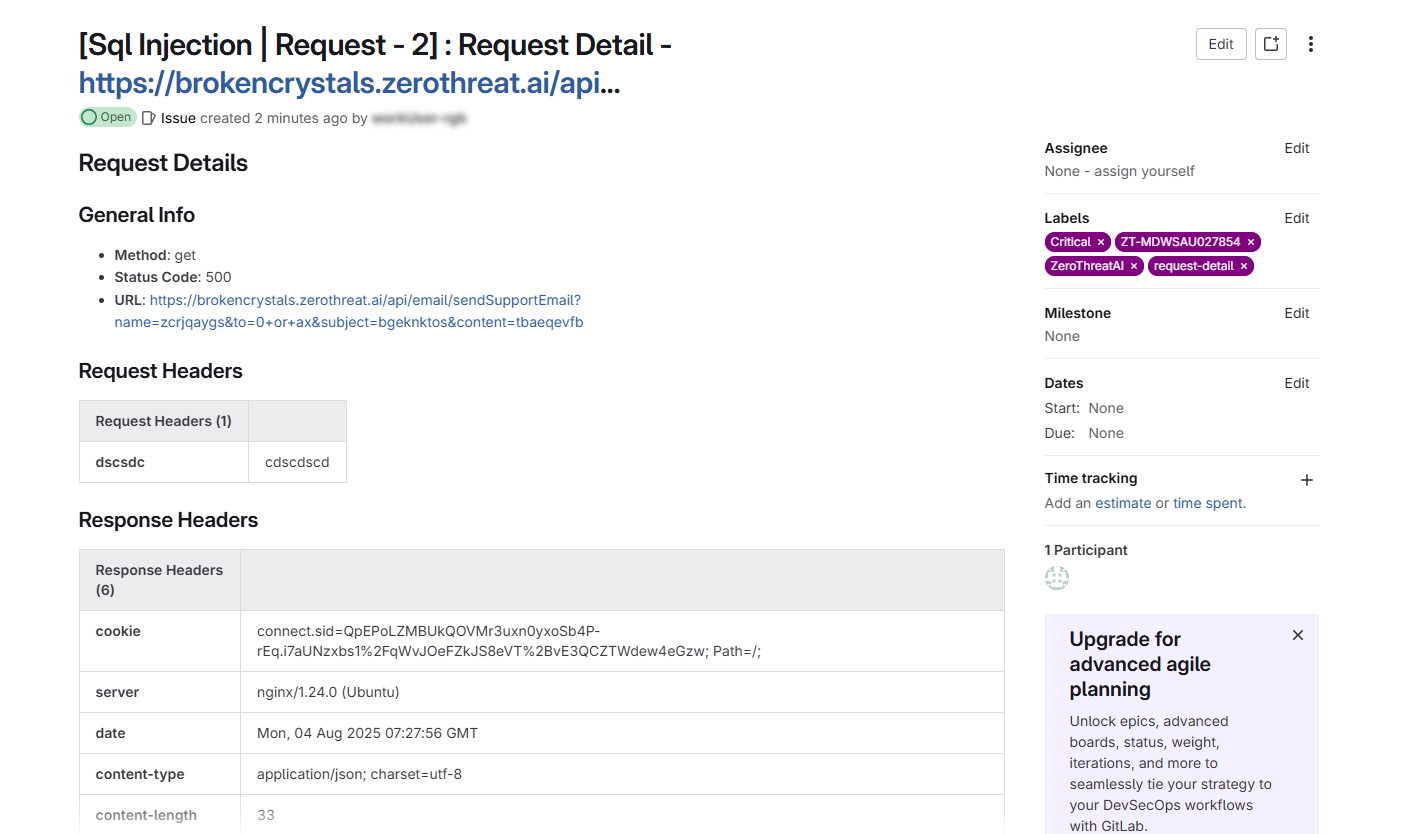
Task: Dismiss the upgrade for agile planning banner
Action: click(1298, 635)
